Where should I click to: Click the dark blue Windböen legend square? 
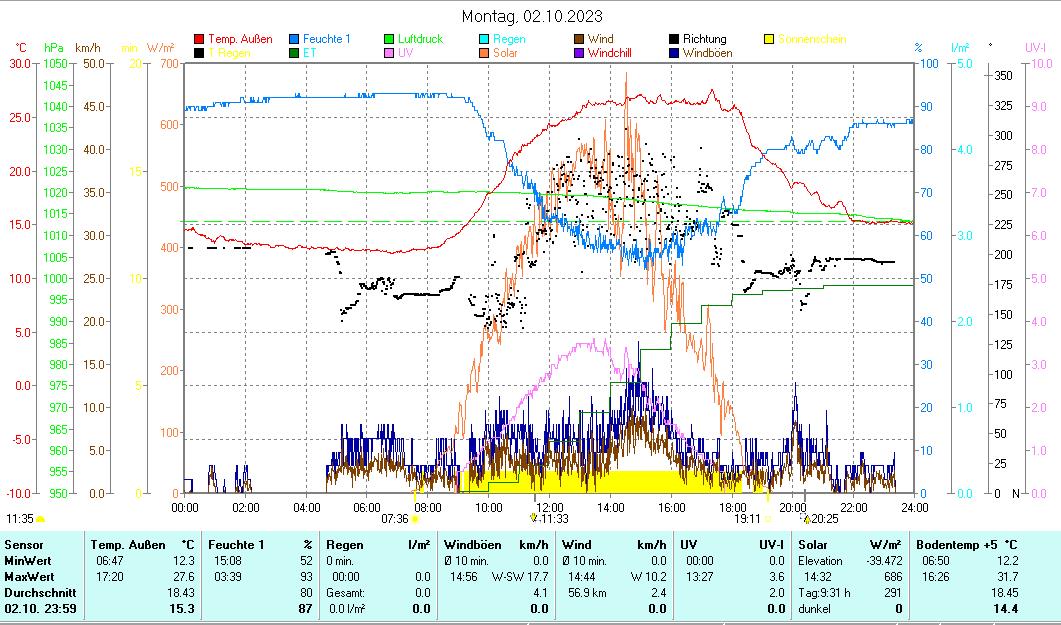674,53
